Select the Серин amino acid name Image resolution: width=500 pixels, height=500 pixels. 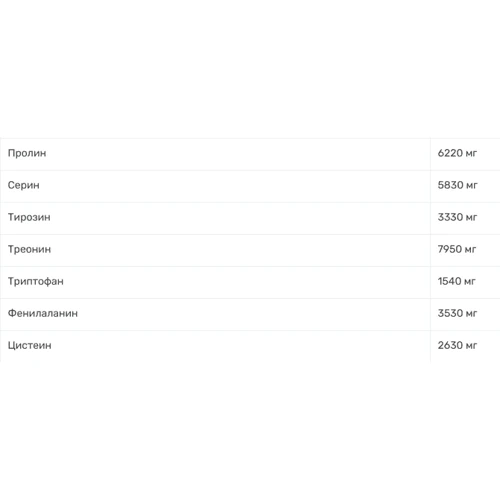point(24,185)
